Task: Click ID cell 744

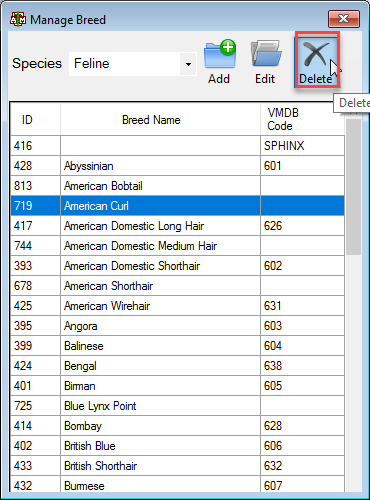Action: point(35,246)
